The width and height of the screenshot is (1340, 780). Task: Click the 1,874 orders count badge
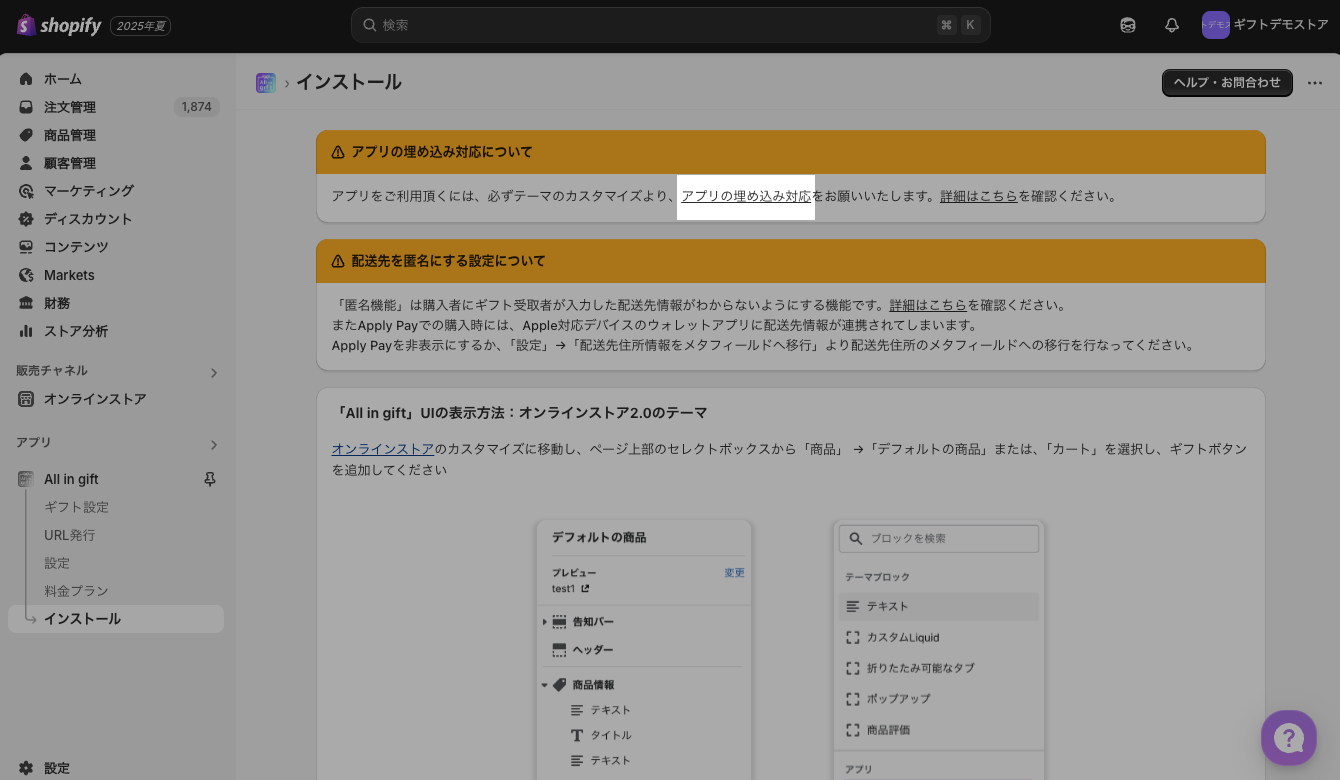pyautogui.click(x=196, y=107)
